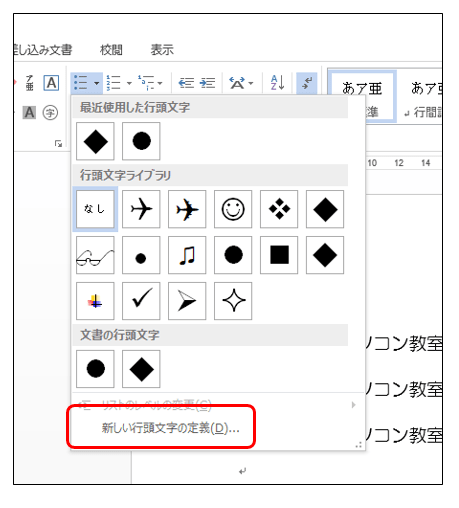
Task: Select the なし (none) bullet option
Action: pyautogui.click(x=95, y=209)
